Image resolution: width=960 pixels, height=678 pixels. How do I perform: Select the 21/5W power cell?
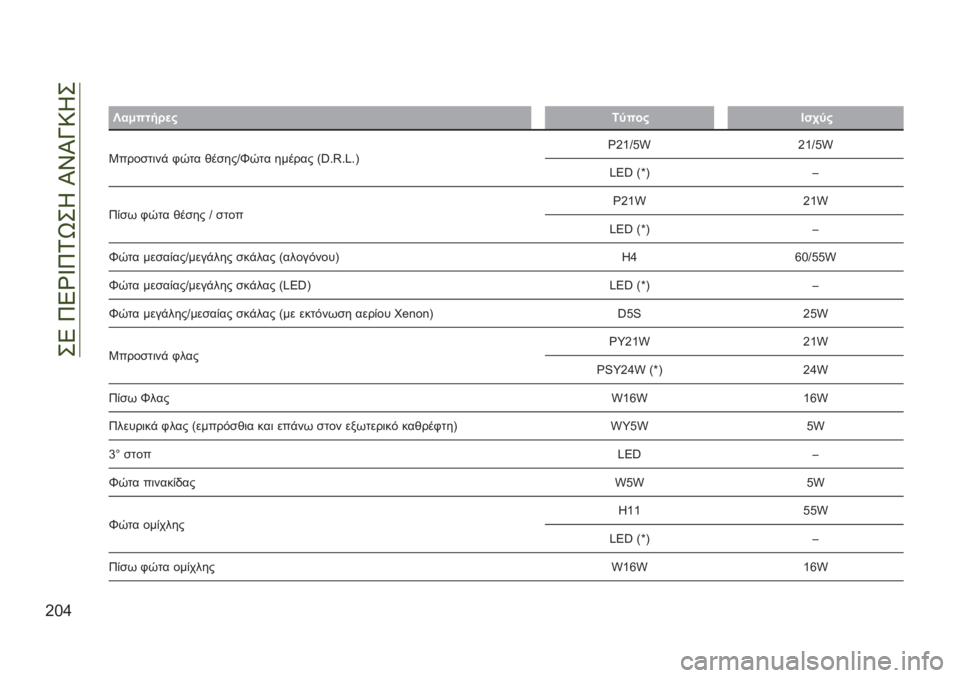[816, 145]
